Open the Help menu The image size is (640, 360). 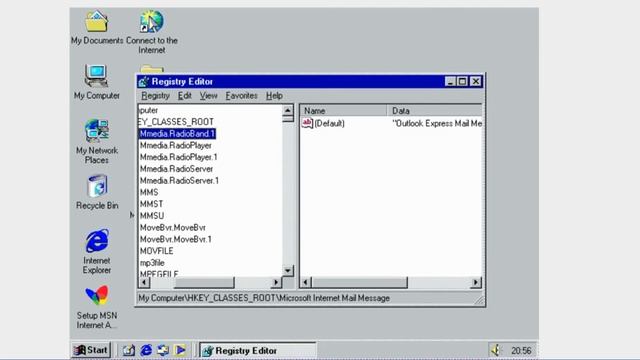[274, 96]
